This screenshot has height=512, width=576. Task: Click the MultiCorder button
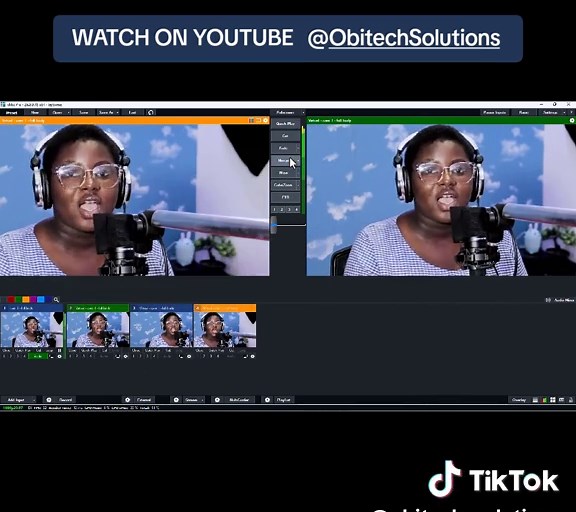pos(239,400)
